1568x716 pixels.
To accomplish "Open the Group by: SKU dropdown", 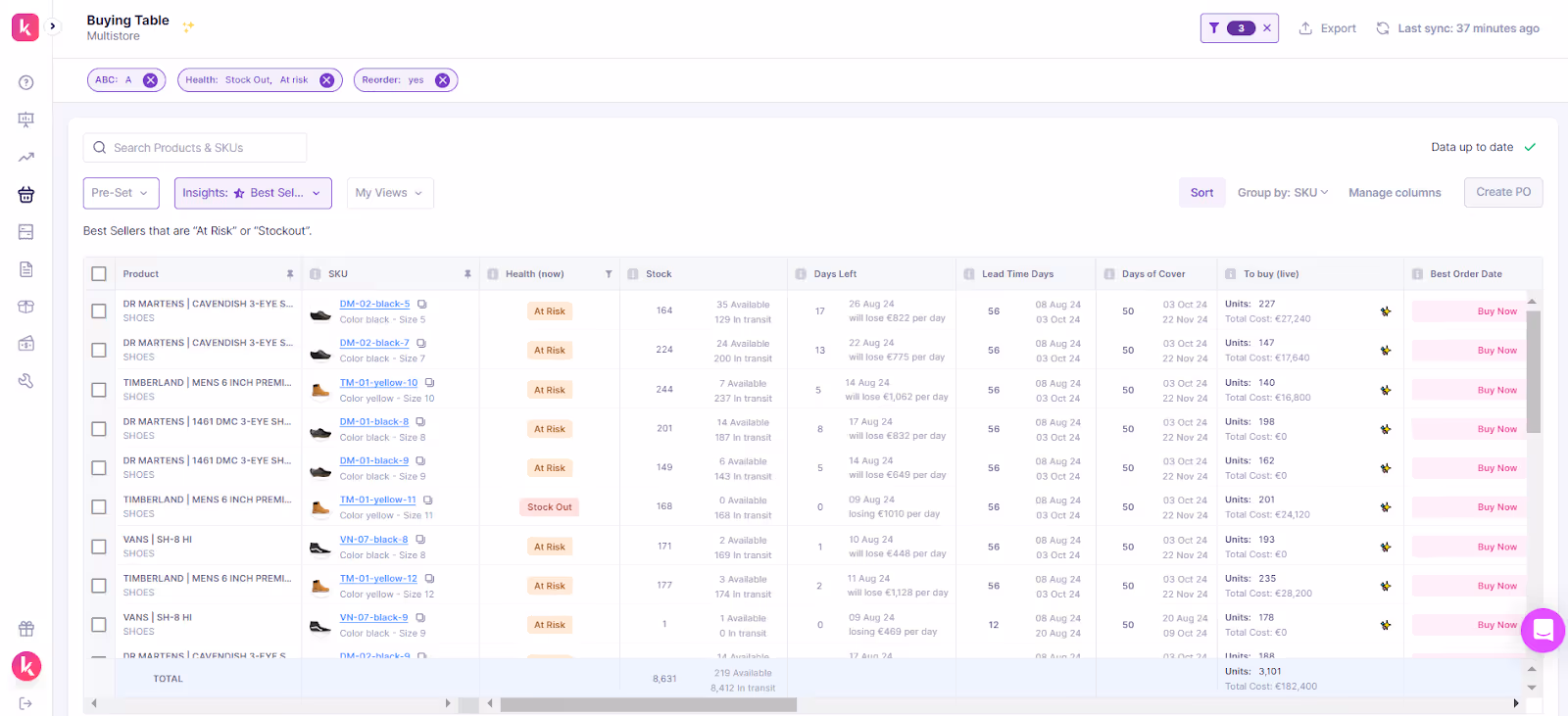I will click(x=1283, y=193).
